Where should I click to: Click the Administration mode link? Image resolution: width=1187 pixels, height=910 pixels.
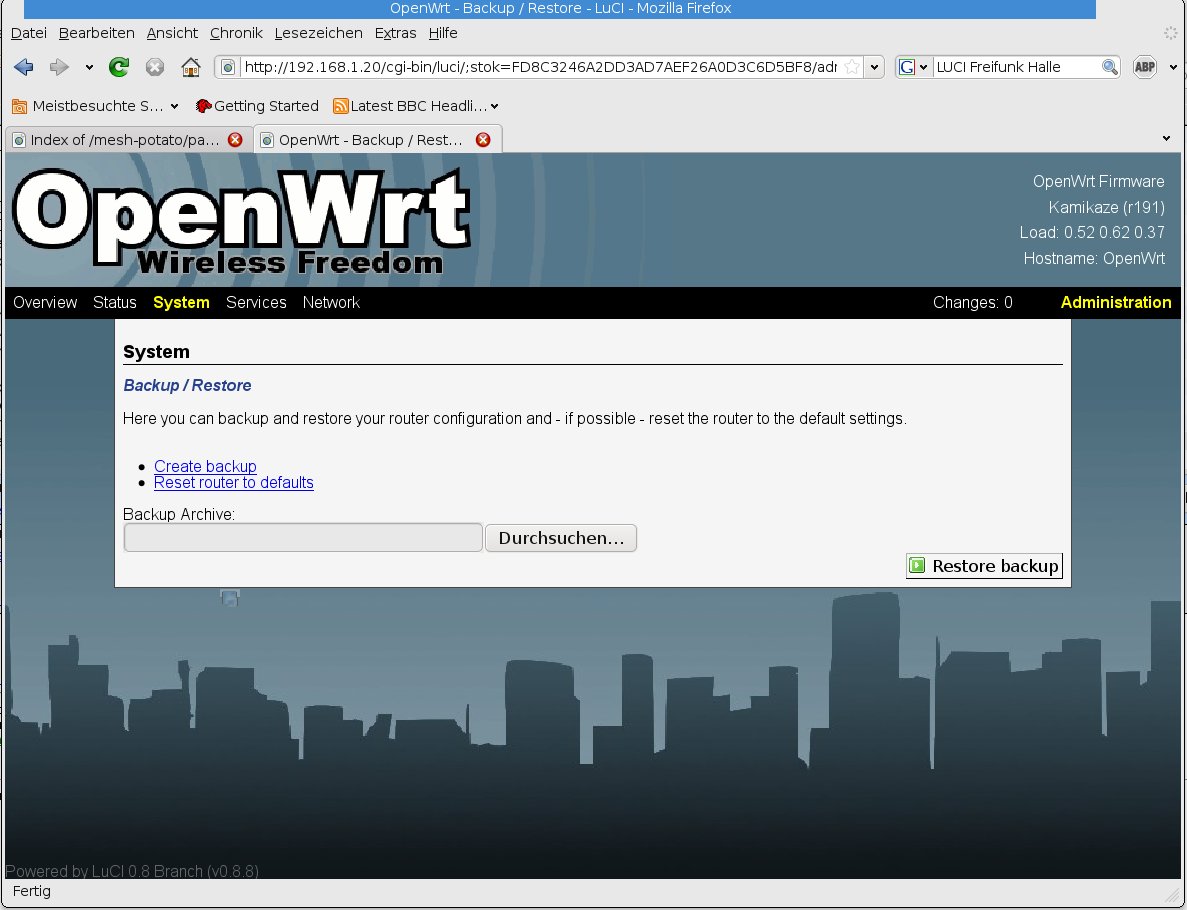(1116, 303)
